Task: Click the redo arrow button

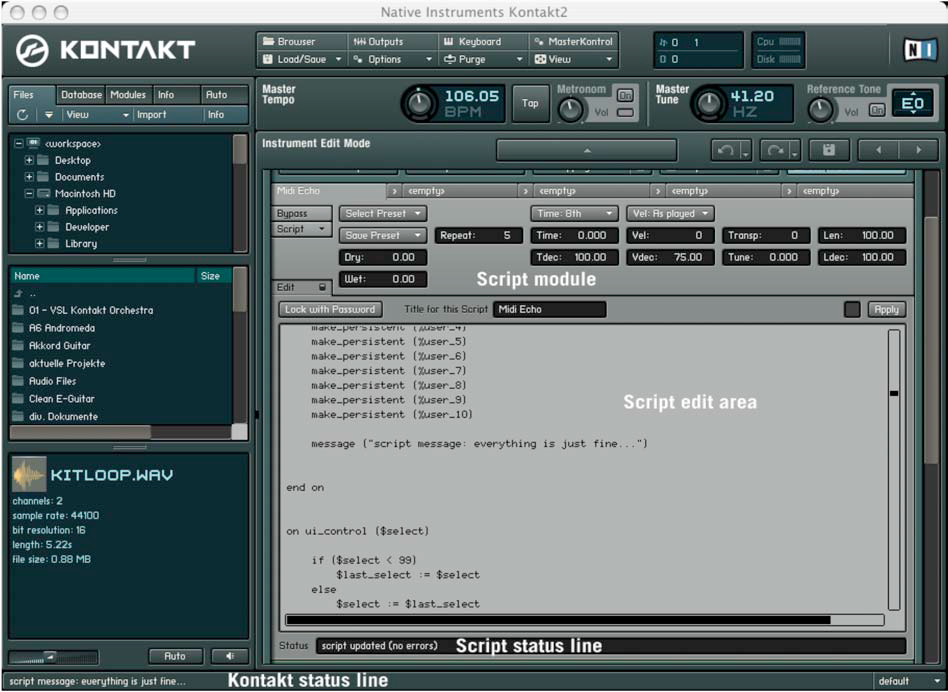Action: [774, 150]
